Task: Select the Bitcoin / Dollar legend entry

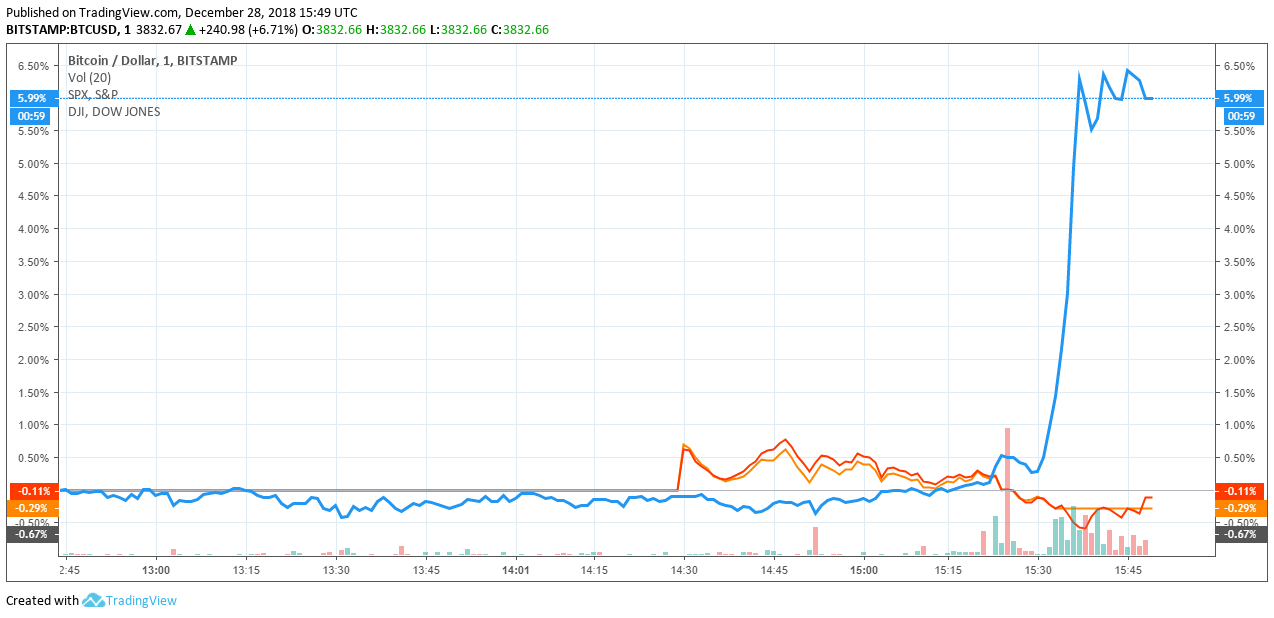Action: pos(150,60)
